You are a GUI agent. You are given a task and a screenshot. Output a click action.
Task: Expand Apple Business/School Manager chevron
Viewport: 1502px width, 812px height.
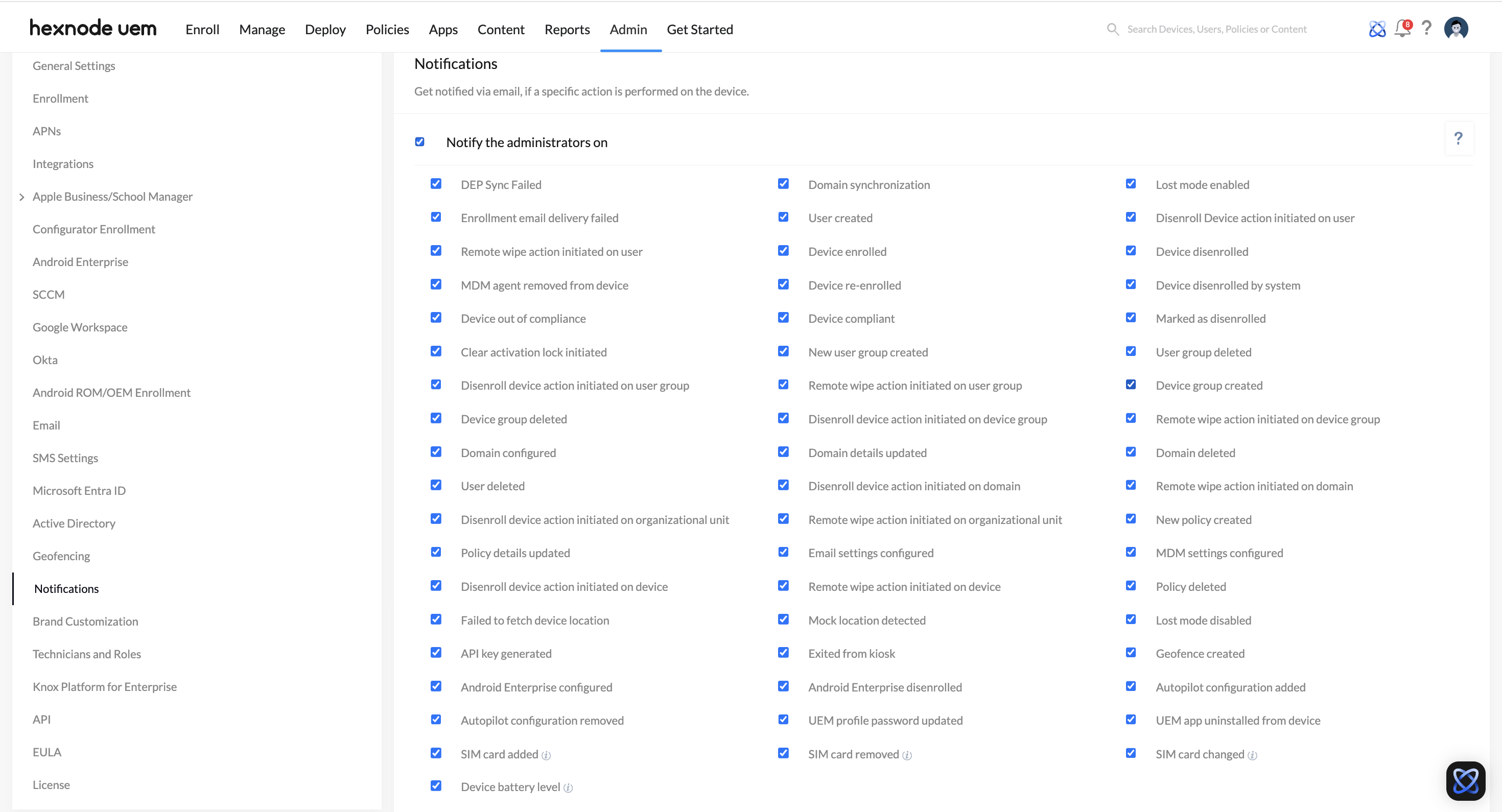[21, 197]
